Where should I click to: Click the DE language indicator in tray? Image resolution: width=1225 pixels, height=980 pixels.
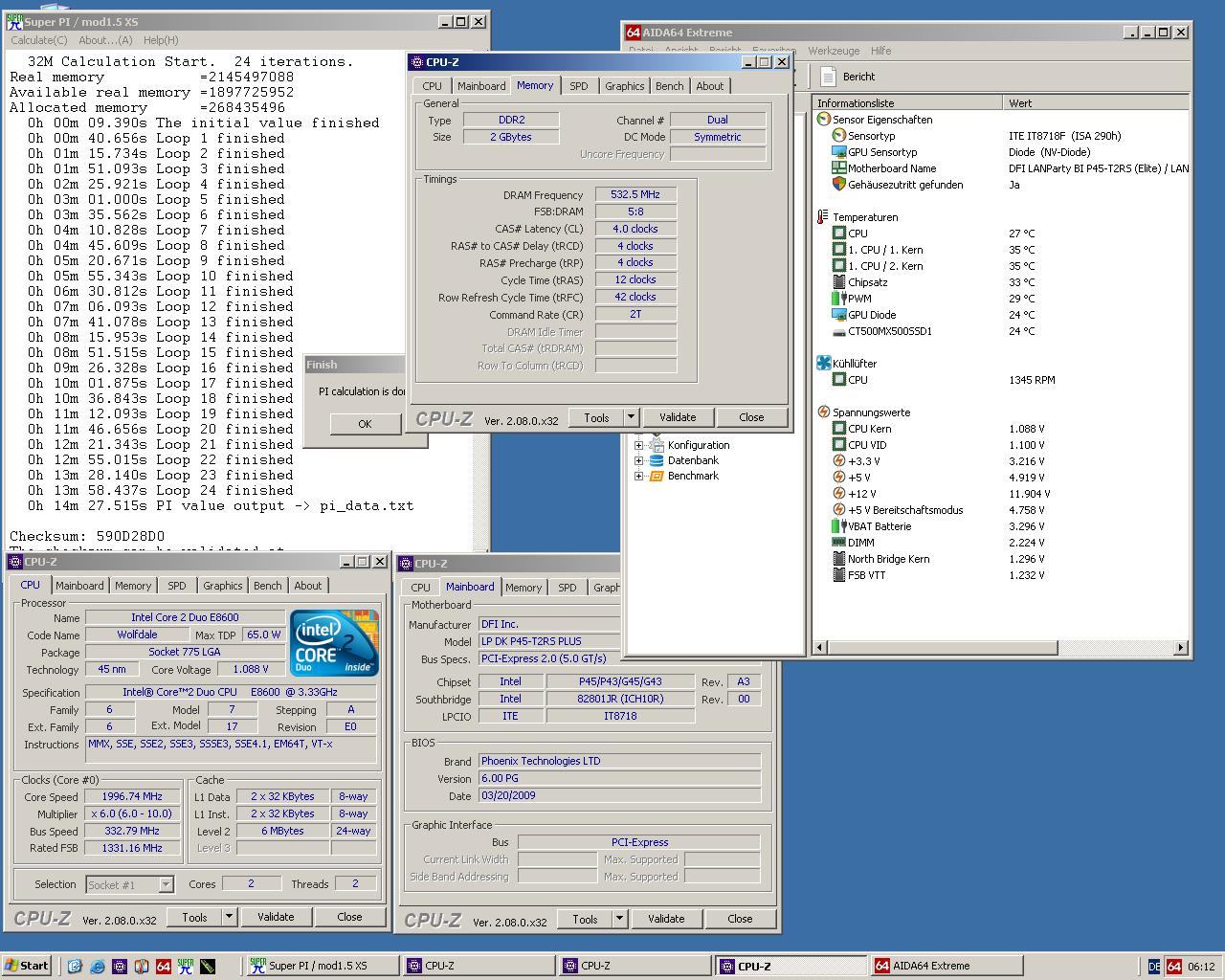1154,966
